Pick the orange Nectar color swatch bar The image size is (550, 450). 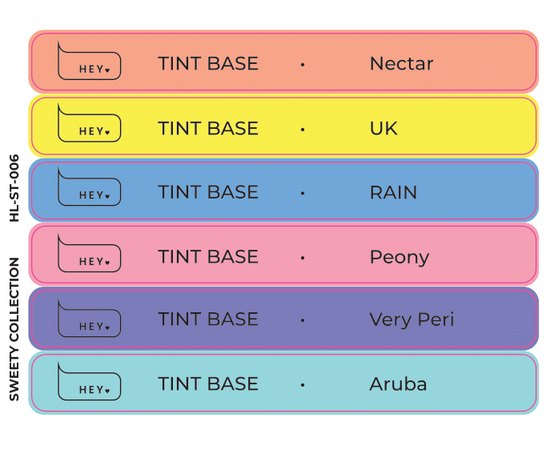tap(283, 62)
